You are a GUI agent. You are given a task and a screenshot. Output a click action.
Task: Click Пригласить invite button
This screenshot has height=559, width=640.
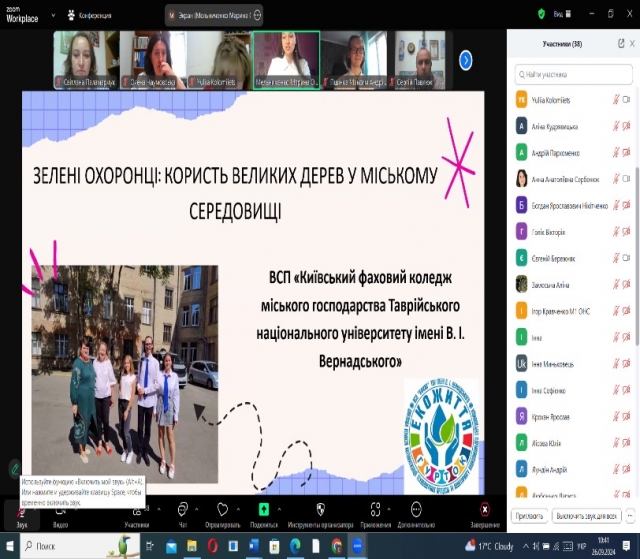528,516
